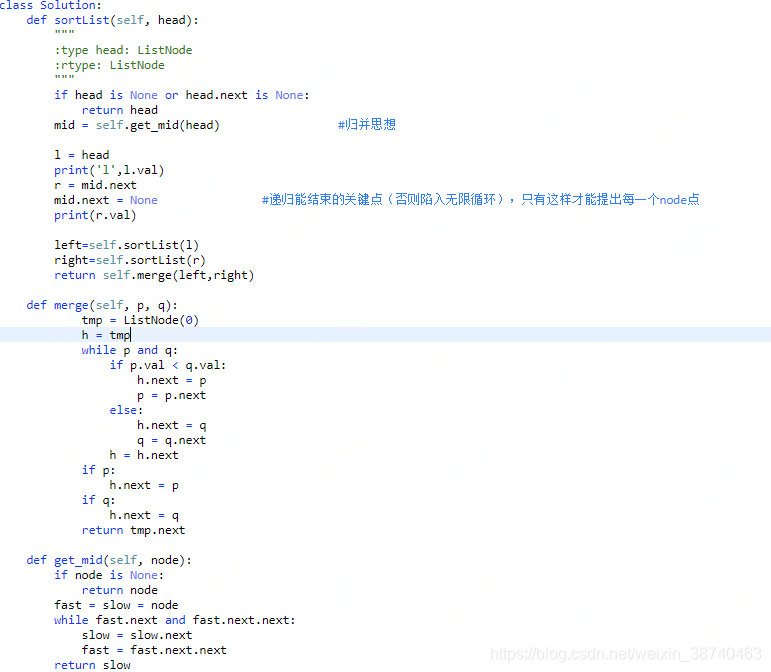Click the 'fast = slow = node' line
771x672 pixels.
tap(116, 605)
